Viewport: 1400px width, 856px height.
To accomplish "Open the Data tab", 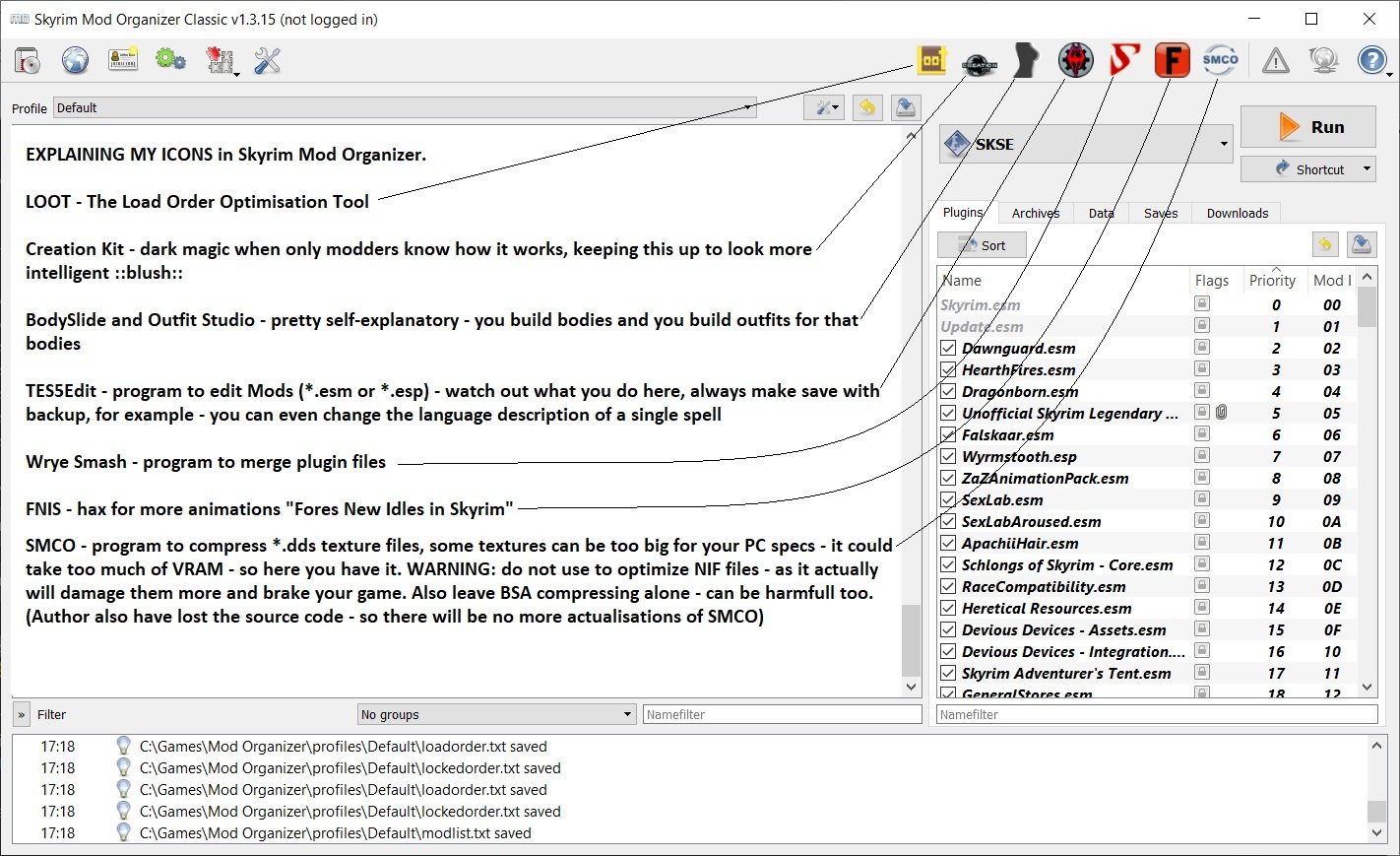I will 1101,213.
